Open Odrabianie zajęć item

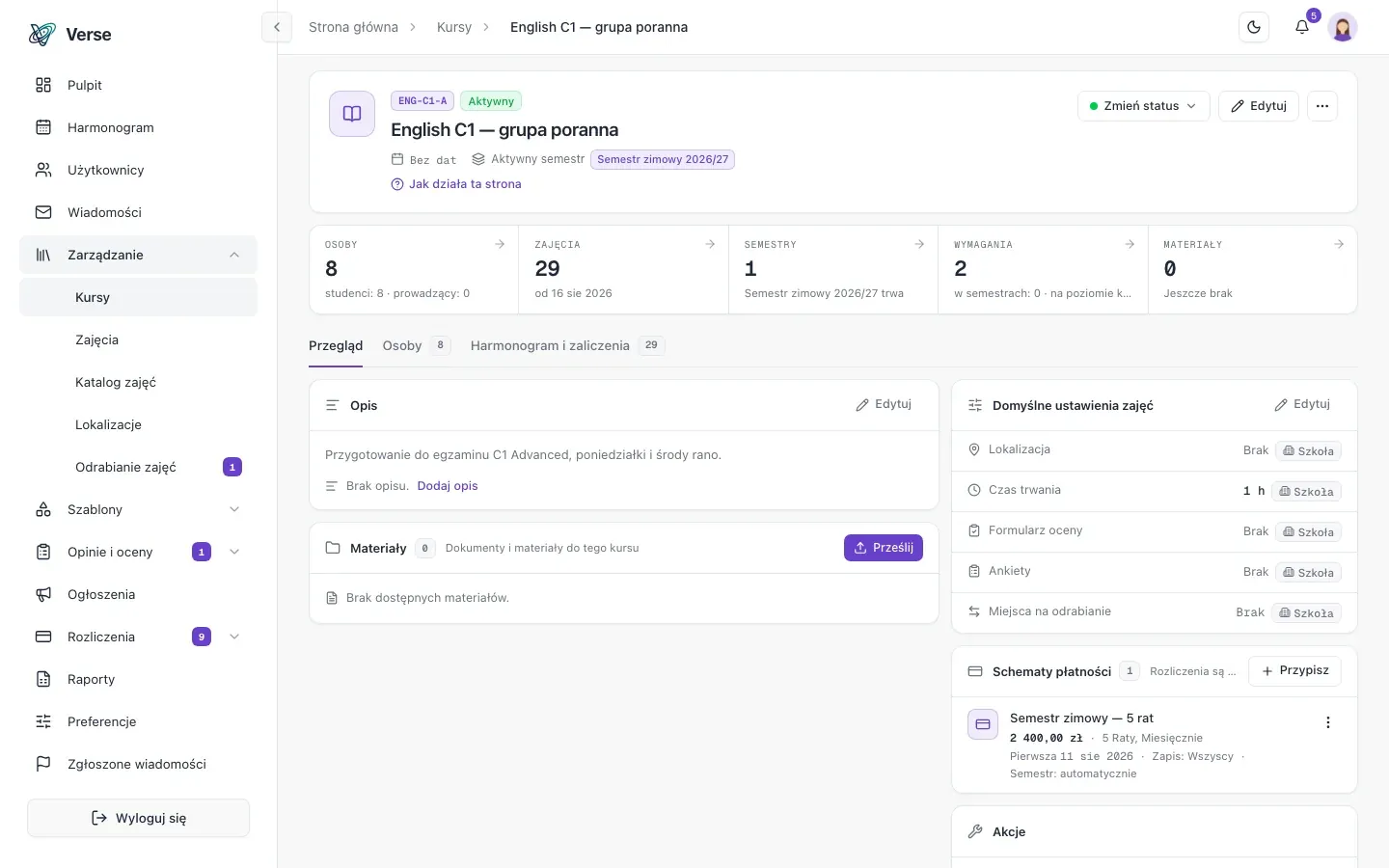coord(138,467)
